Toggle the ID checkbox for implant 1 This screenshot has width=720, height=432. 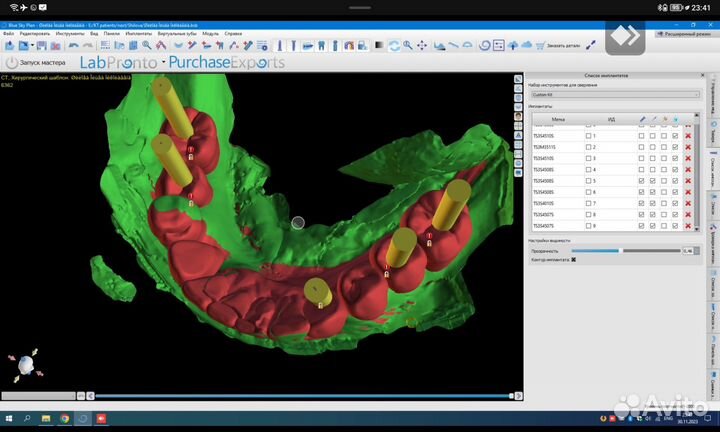click(589, 136)
